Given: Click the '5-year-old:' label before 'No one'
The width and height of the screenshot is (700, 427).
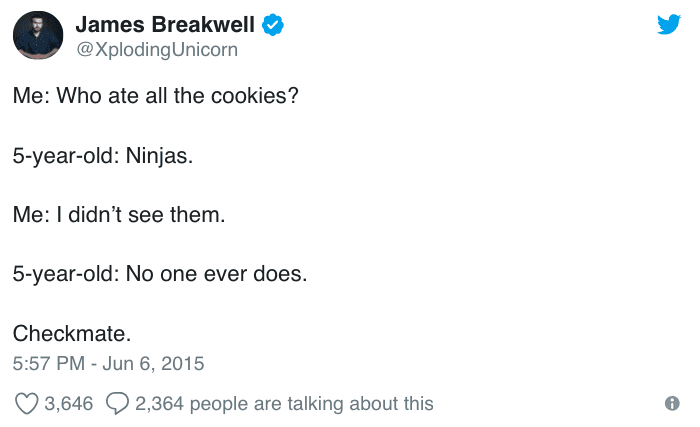Looking at the screenshot, I should (66, 274).
